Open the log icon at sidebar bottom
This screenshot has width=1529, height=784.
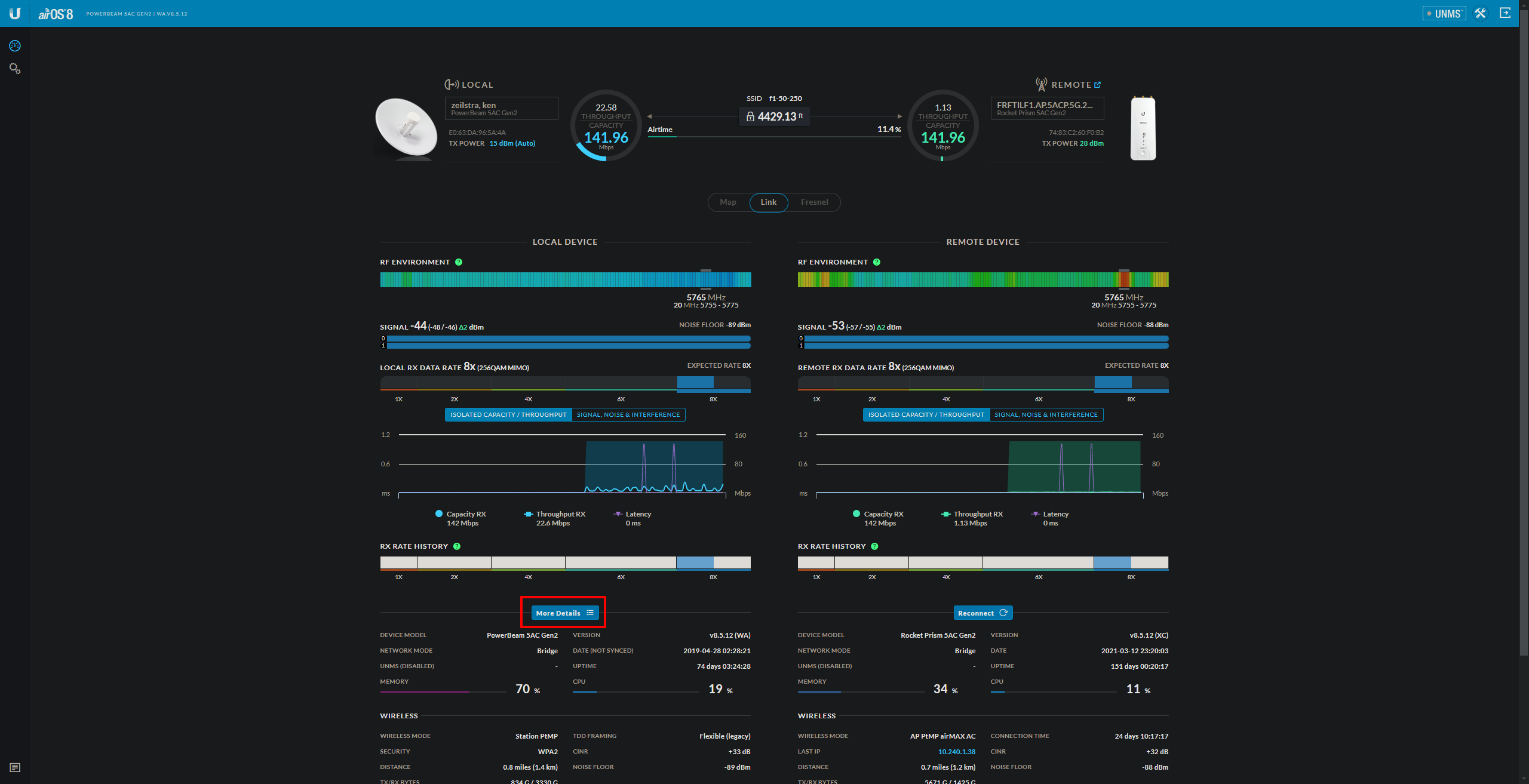[15, 767]
